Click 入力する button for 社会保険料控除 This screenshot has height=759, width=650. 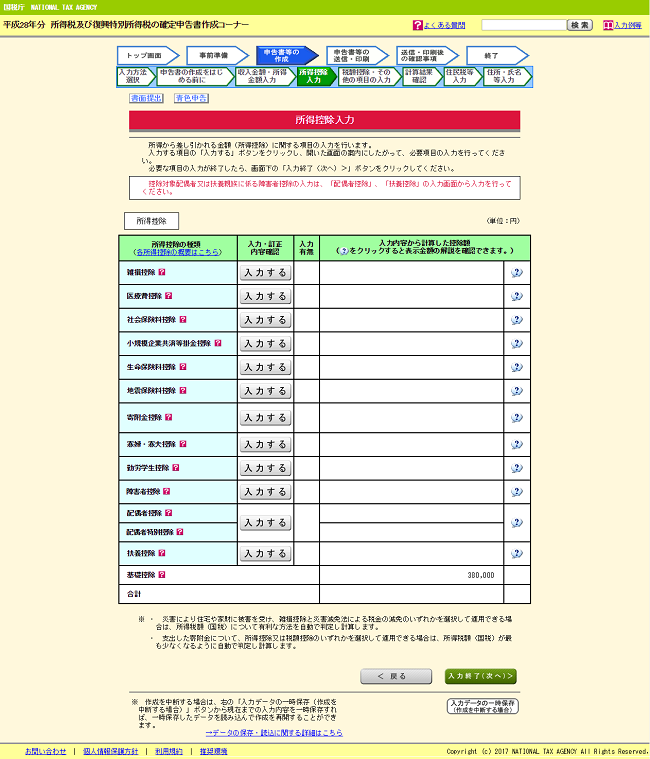tap(266, 320)
